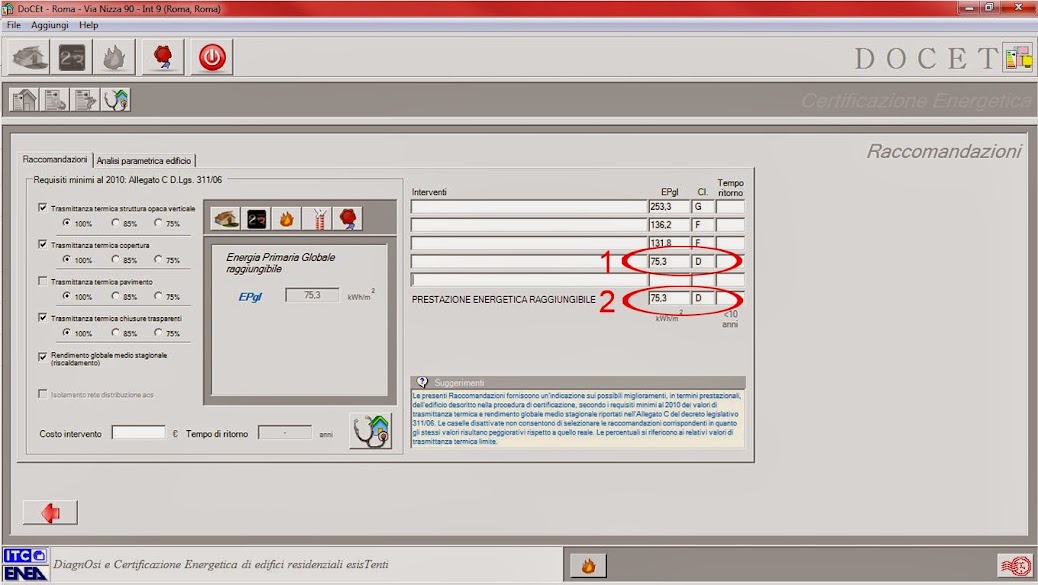Click the flame button in the bottom bar

click(x=588, y=566)
